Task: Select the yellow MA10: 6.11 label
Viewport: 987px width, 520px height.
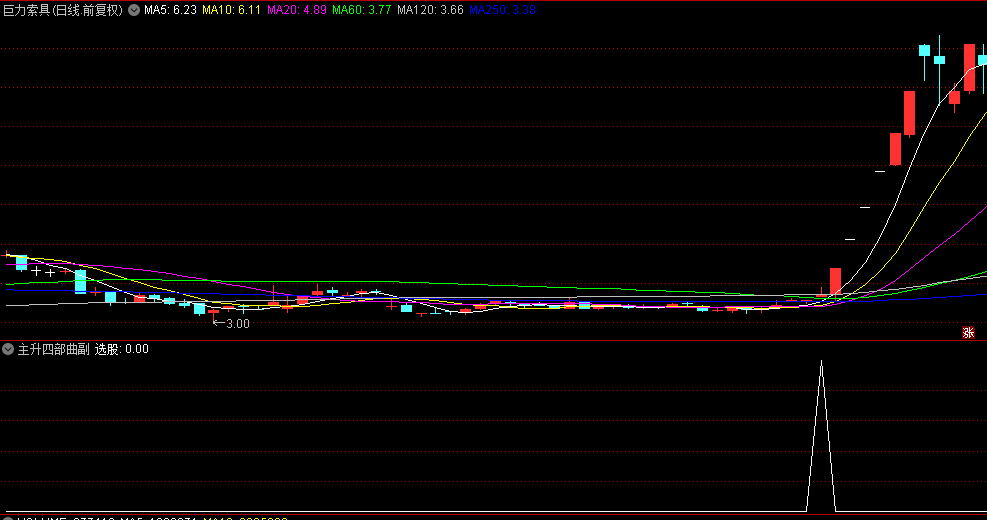Action: pyautogui.click(x=232, y=10)
